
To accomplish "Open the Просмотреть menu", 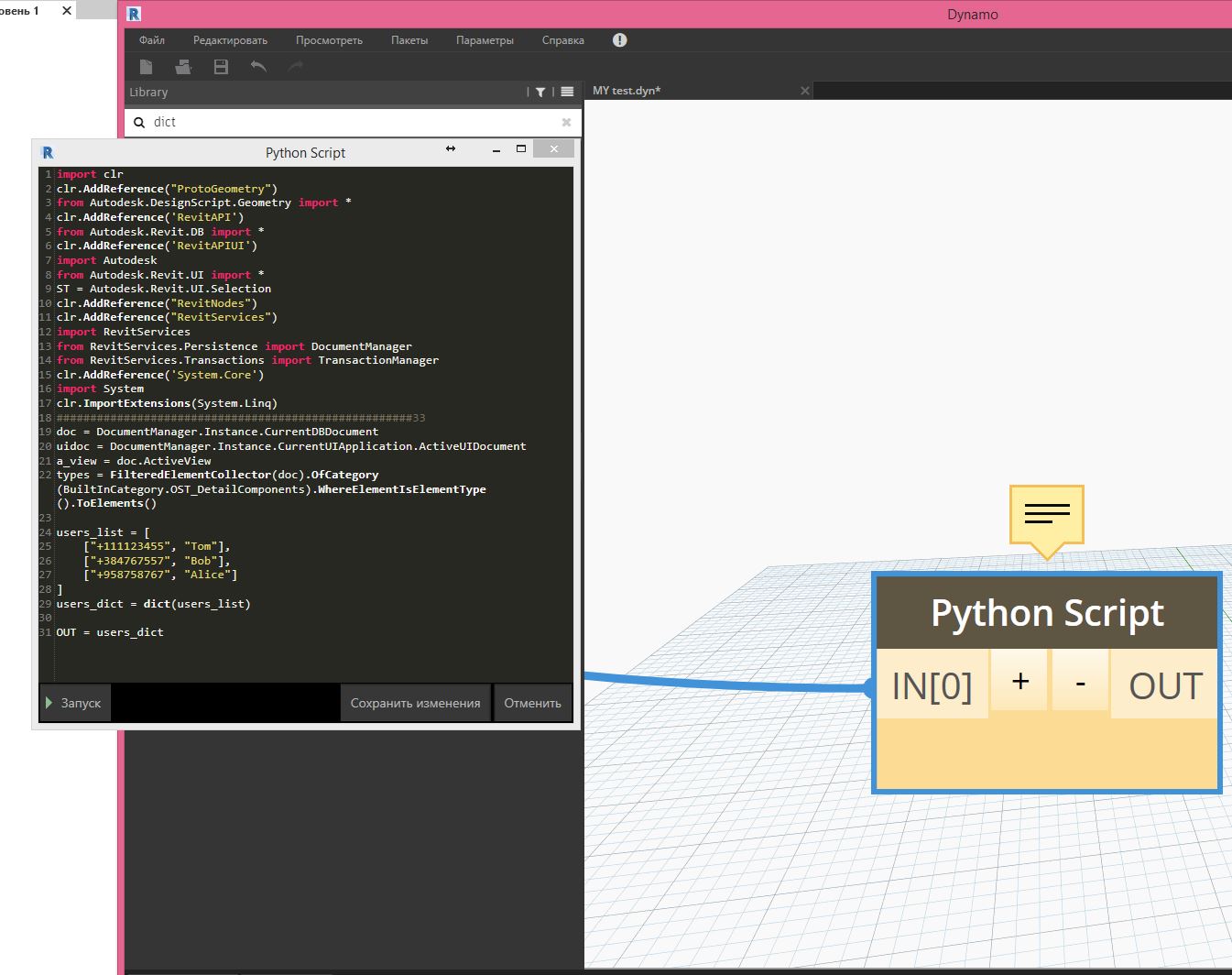I will pos(329,40).
